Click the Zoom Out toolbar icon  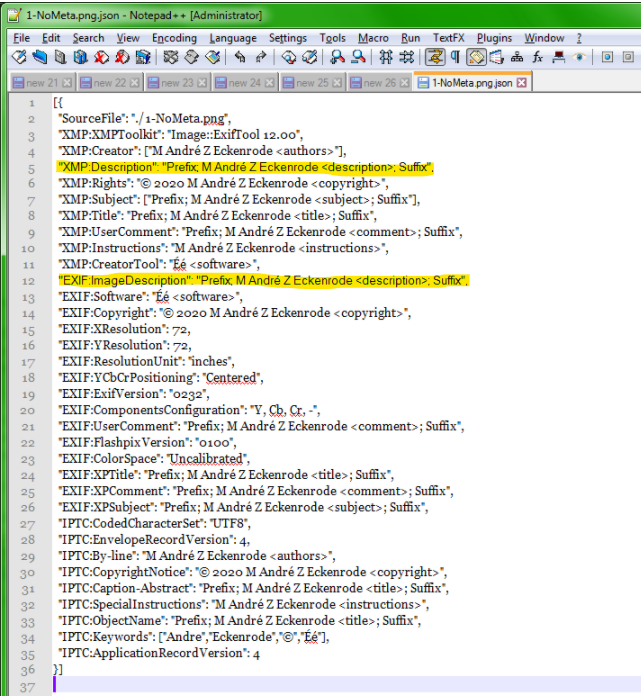pyautogui.click(x=358, y=57)
